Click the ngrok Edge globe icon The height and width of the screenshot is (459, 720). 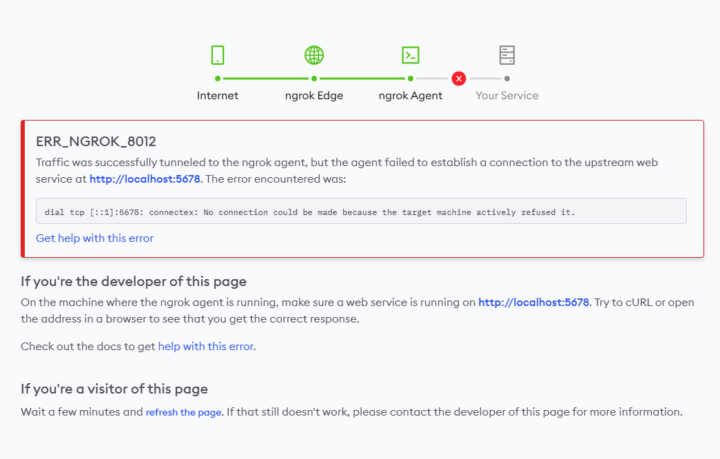click(x=314, y=55)
